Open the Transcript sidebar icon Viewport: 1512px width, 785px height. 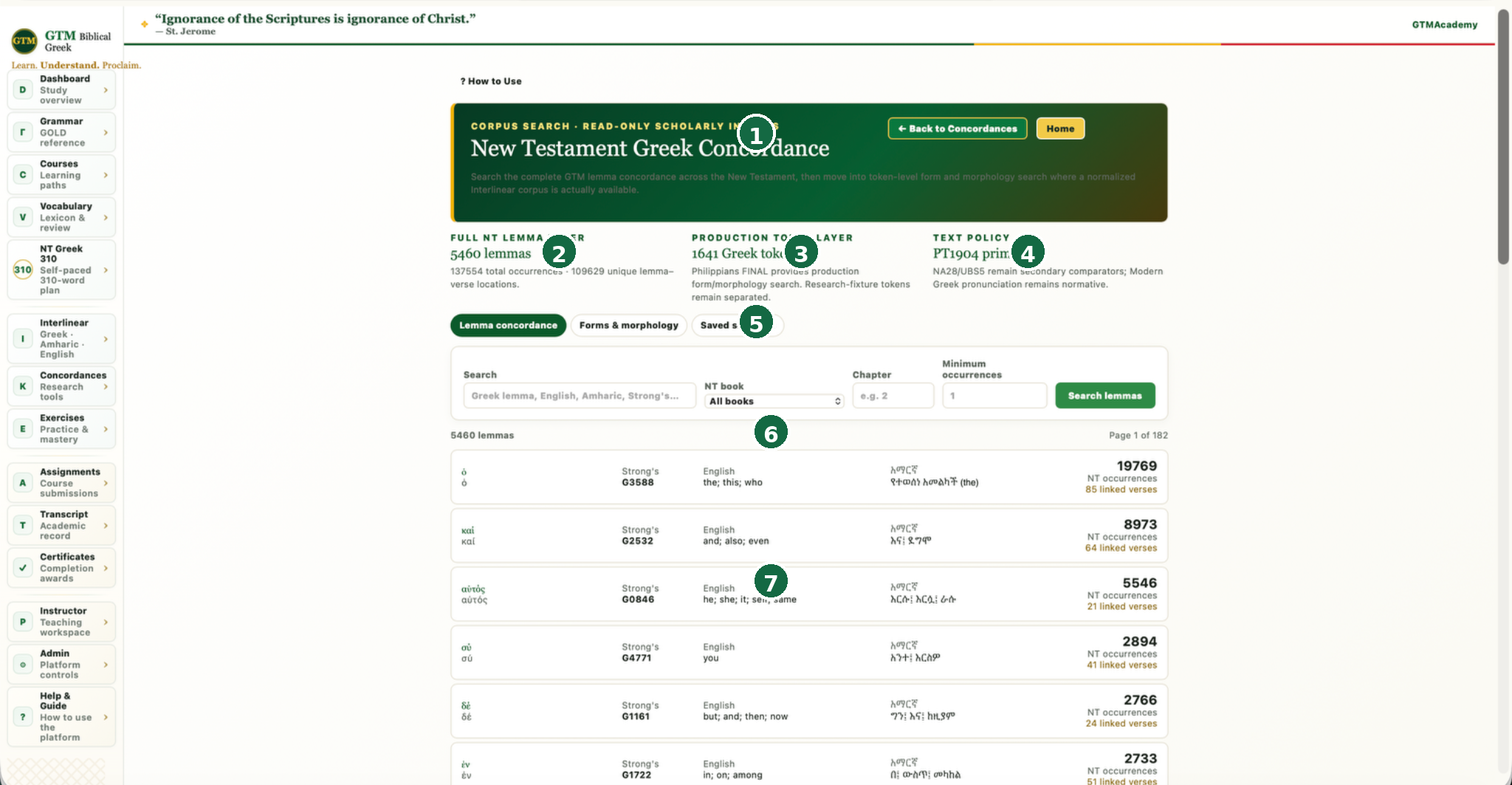(23, 525)
